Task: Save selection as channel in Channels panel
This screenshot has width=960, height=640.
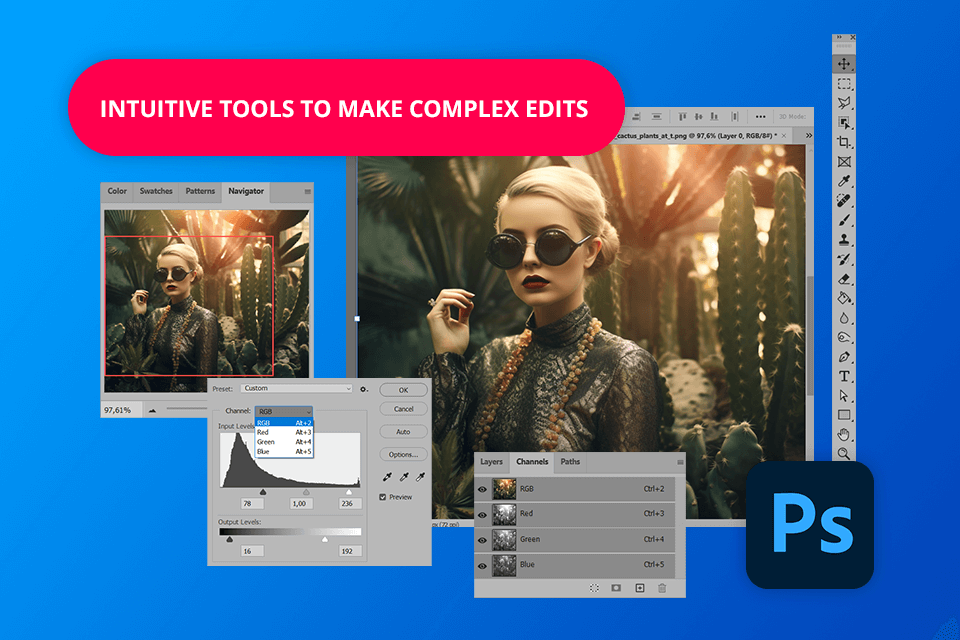Action: coord(616,588)
